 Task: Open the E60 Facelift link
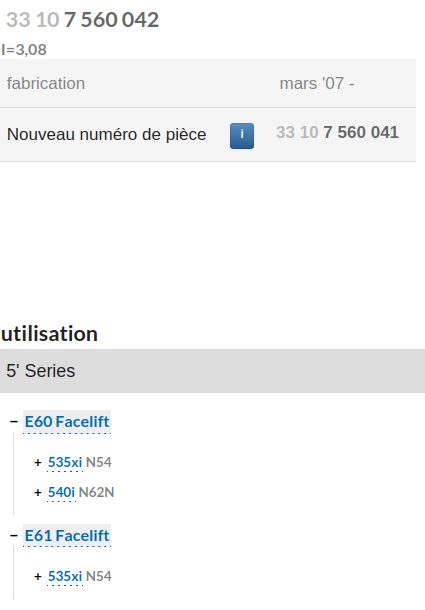coord(67,422)
